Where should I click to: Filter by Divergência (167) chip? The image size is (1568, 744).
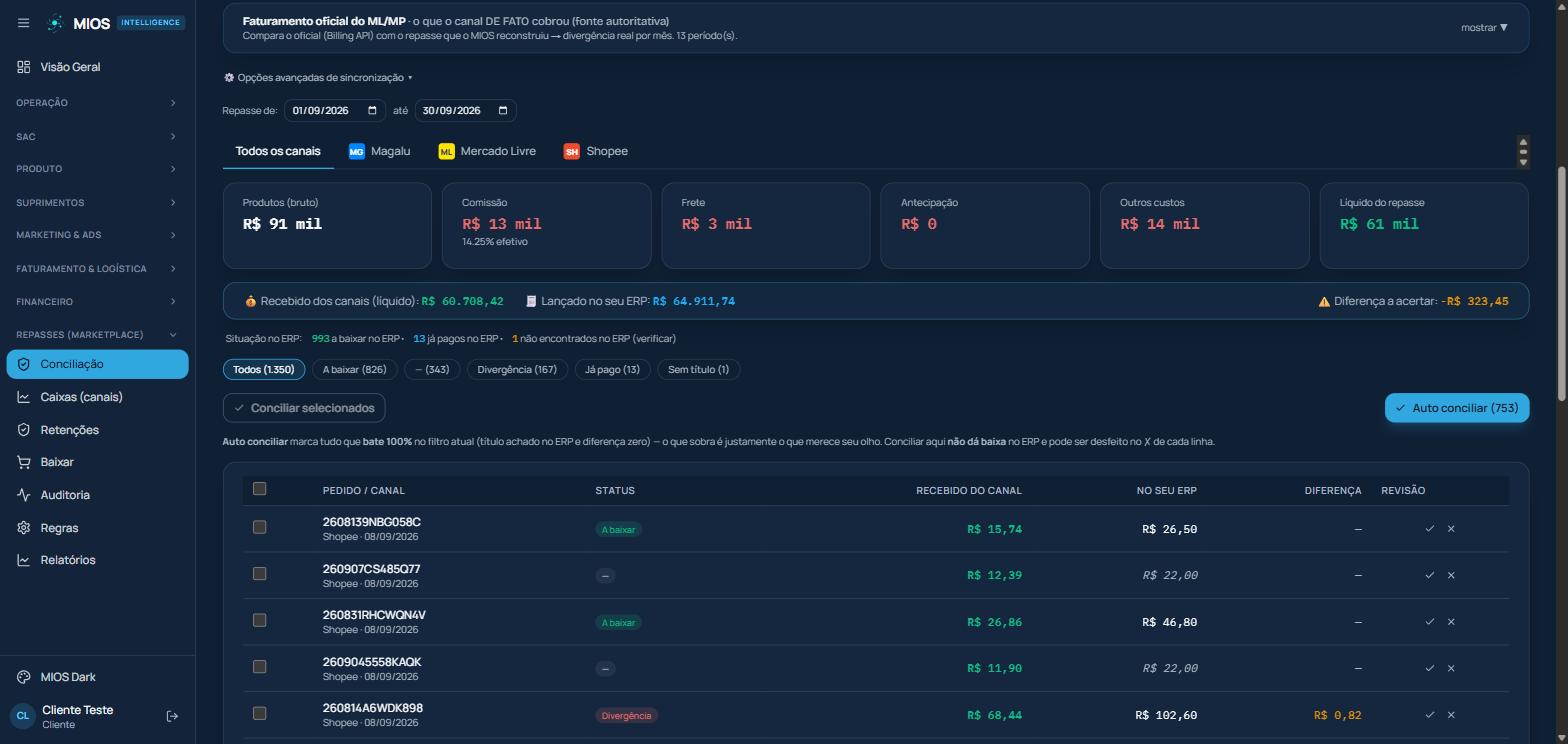pos(517,370)
